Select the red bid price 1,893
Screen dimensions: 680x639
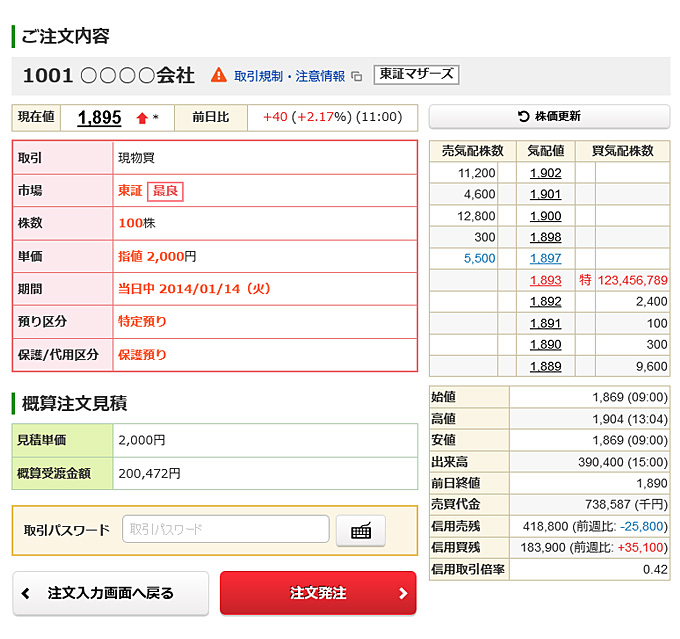(x=546, y=280)
